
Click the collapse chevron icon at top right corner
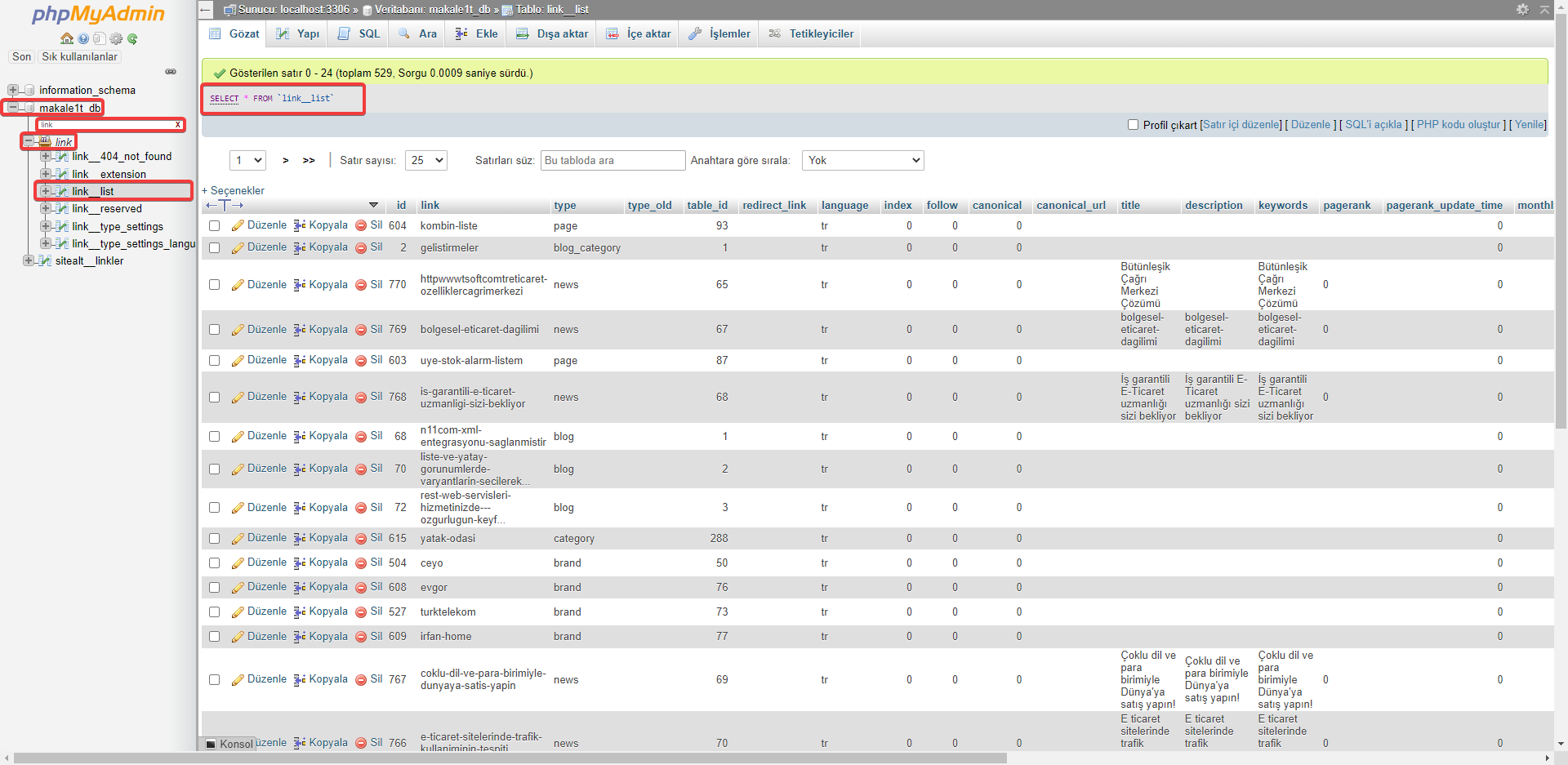1544,9
